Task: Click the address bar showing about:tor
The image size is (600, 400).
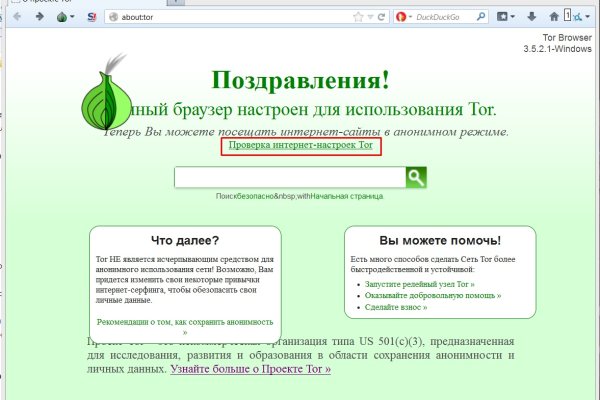Action: [x=230, y=17]
